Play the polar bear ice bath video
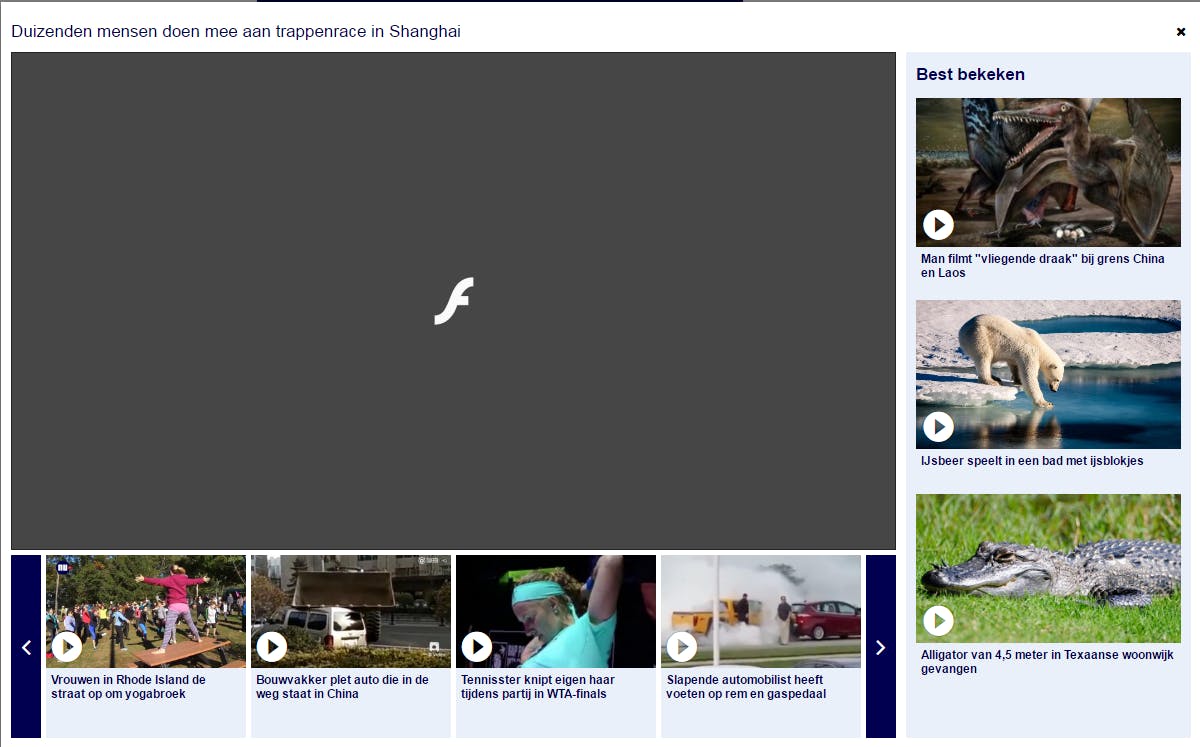This screenshot has width=1200, height=747. click(x=938, y=427)
